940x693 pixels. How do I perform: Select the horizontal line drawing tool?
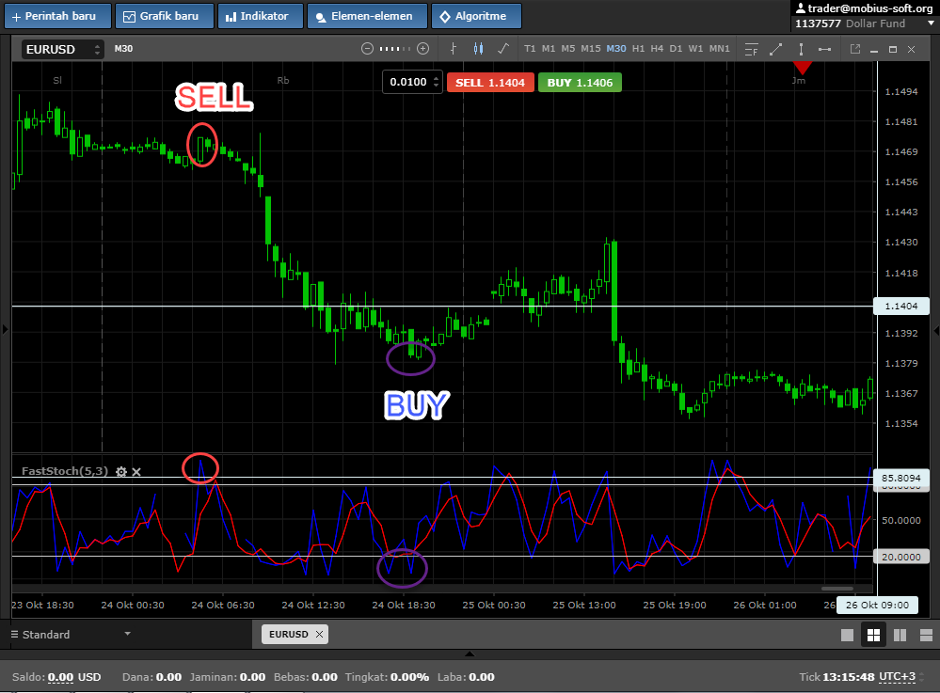(825, 49)
